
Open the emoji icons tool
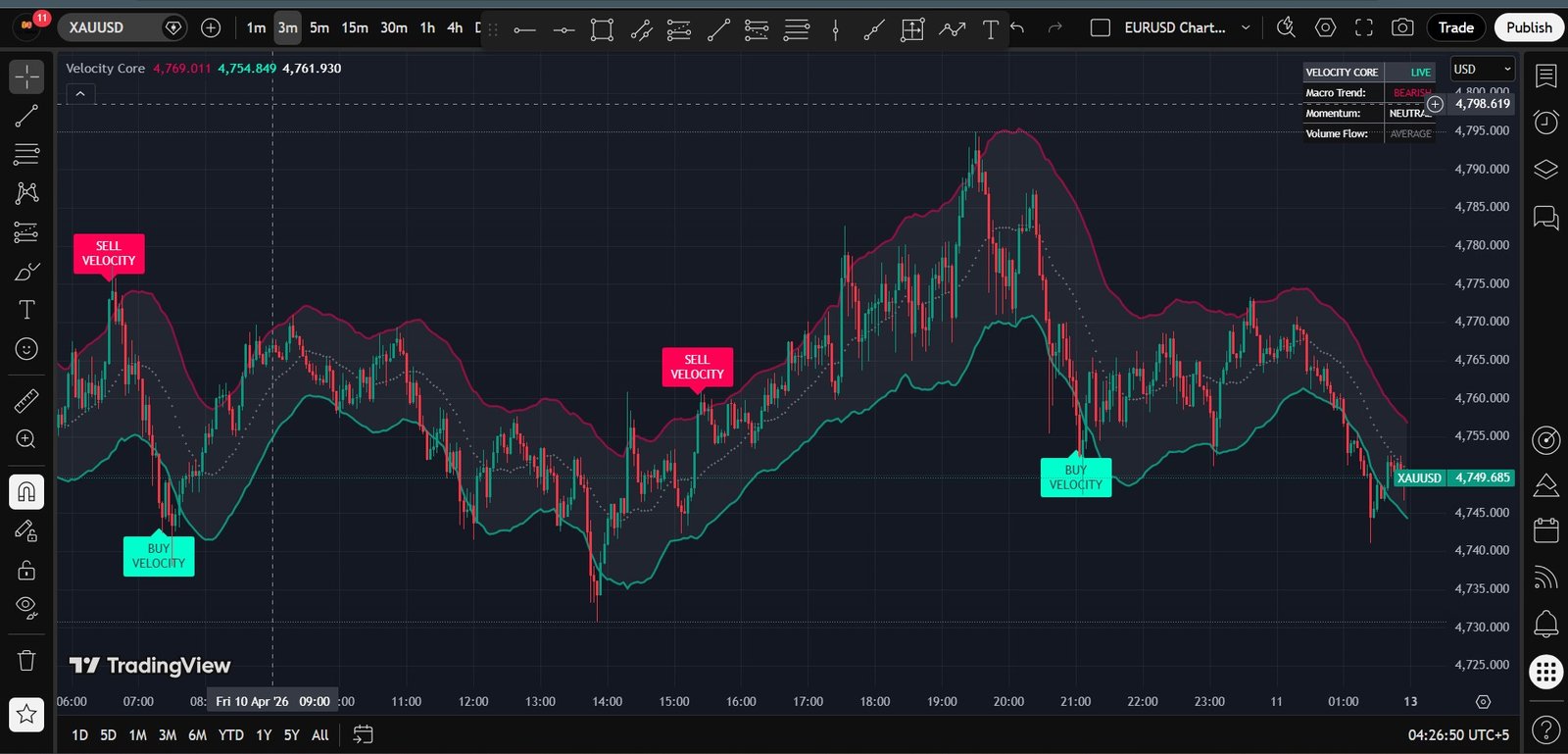(26, 349)
